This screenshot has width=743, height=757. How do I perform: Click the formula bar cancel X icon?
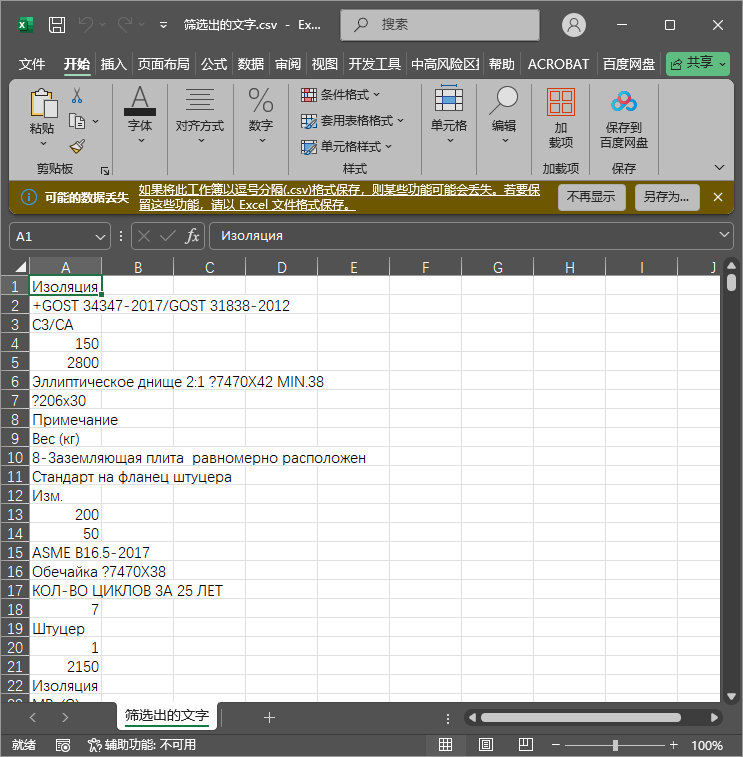(144, 236)
